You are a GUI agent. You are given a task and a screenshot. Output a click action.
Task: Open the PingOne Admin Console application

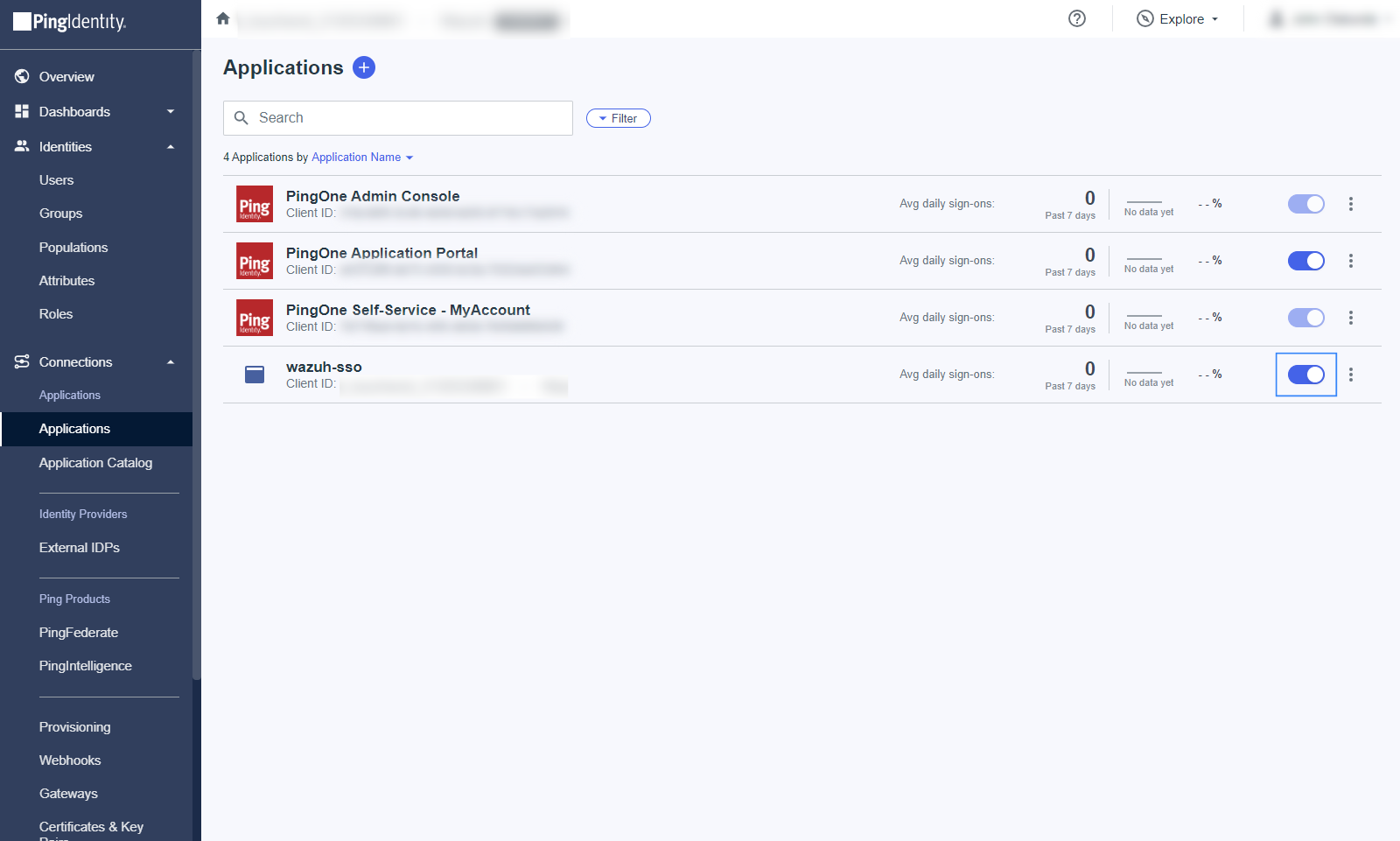[373, 196]
